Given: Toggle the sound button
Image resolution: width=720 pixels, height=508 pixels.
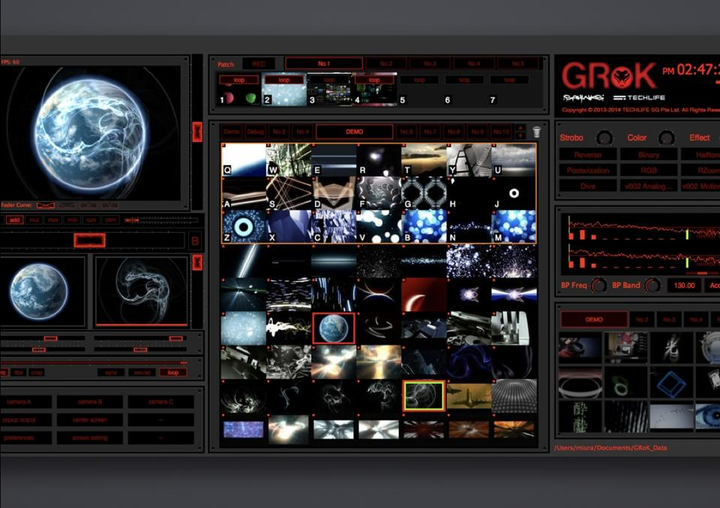Looking at the screenshot, I should (142, 373).
